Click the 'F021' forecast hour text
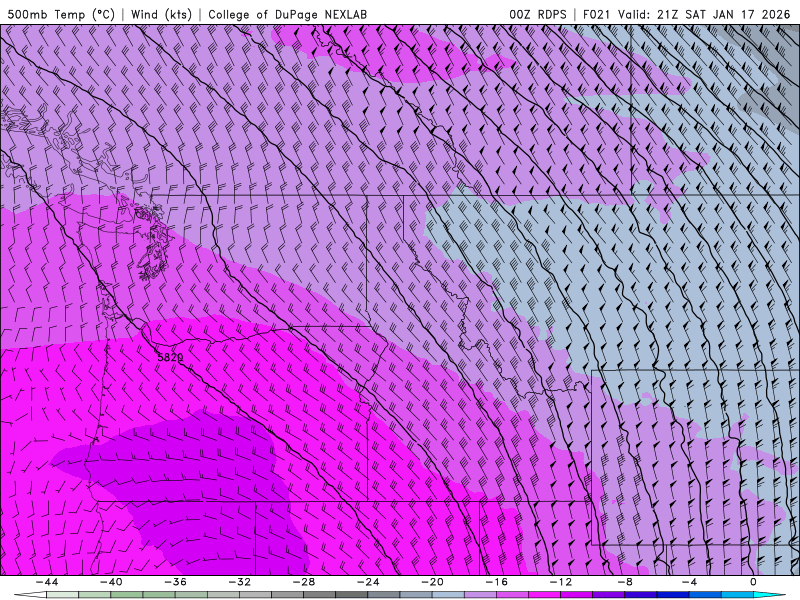The height and width of the screenshot is (600, 800). click(597, 14)
